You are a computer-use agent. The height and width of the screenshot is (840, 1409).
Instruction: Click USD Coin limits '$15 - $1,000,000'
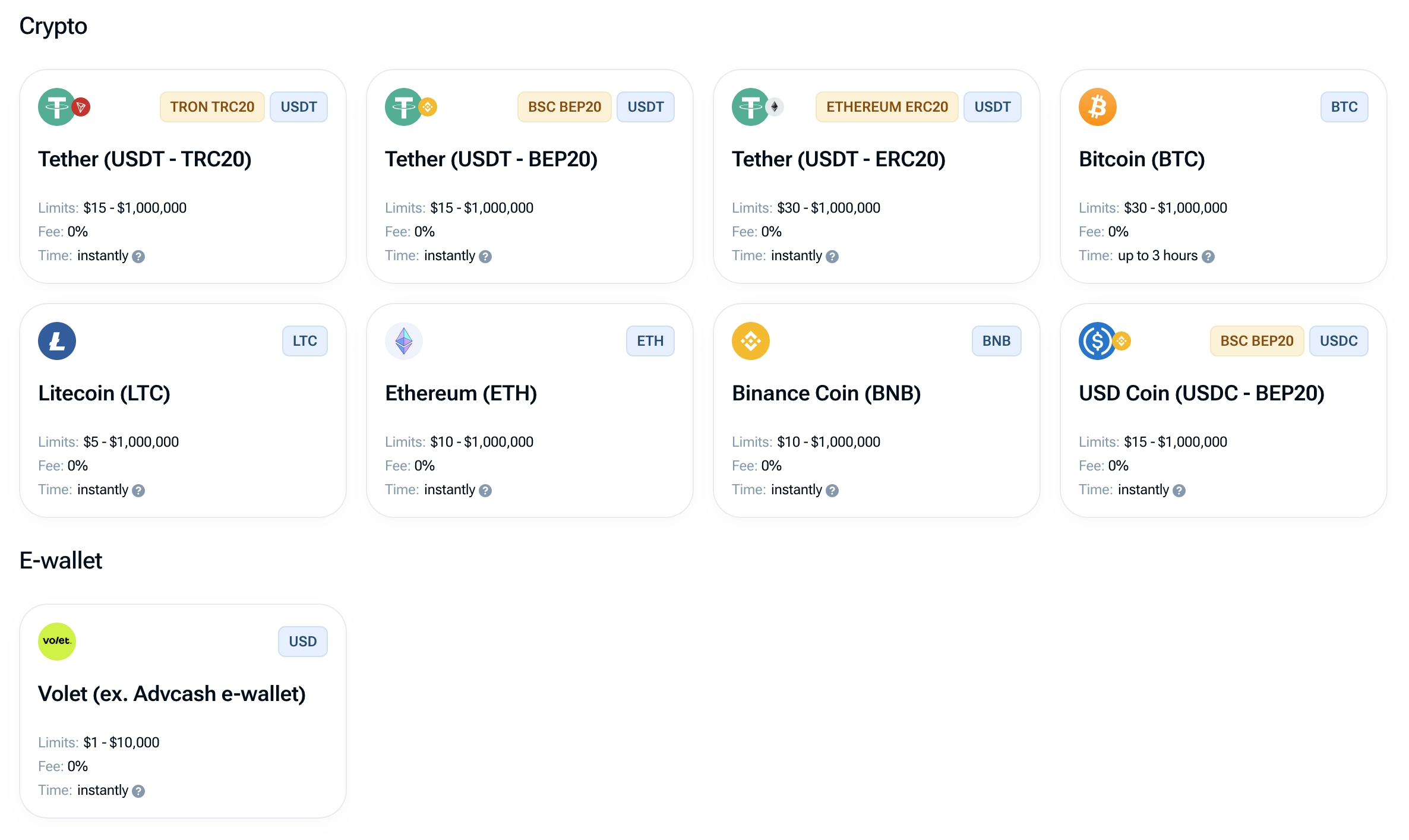(x=1176, y=442)
